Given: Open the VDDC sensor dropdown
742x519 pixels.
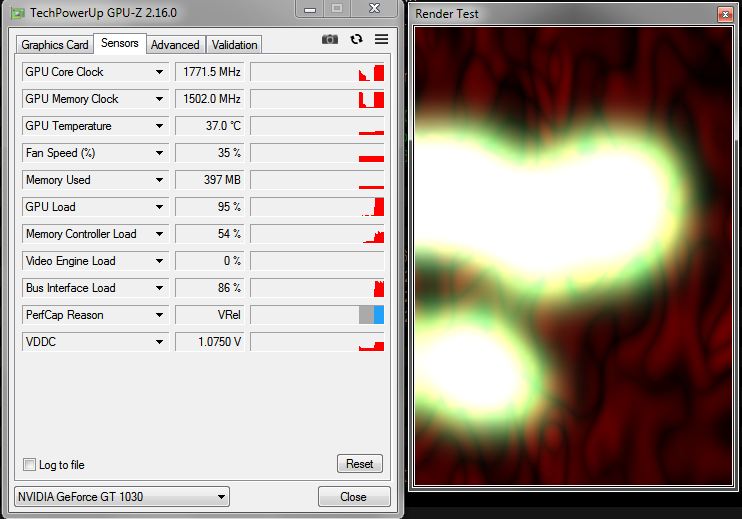Looking at the screenshot, I should point(159,342).
